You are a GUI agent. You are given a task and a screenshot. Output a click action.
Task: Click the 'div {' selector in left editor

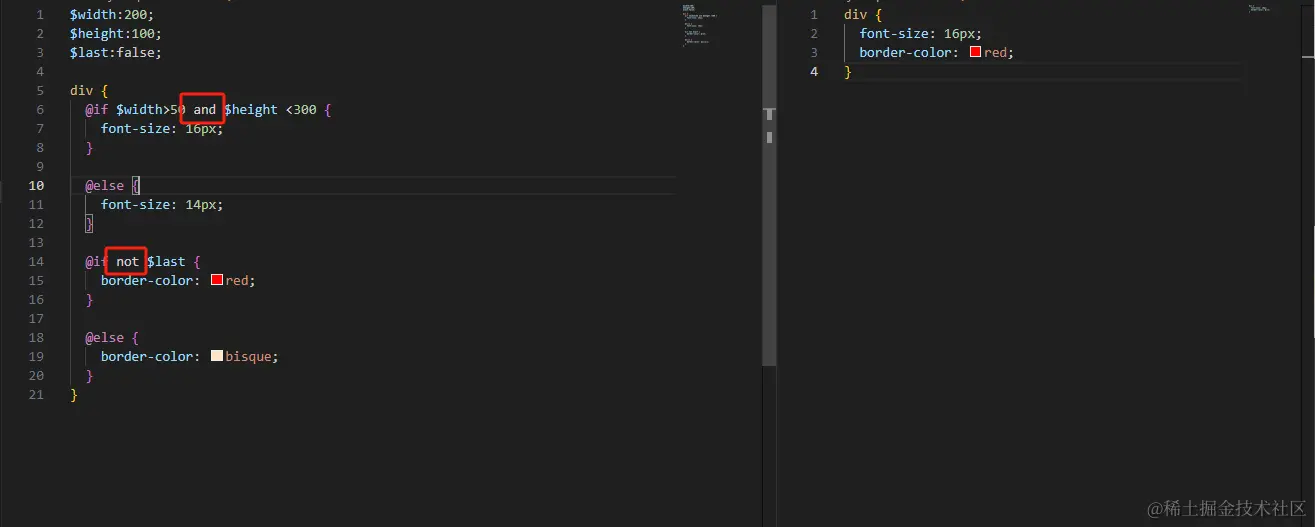coord(89,90)
